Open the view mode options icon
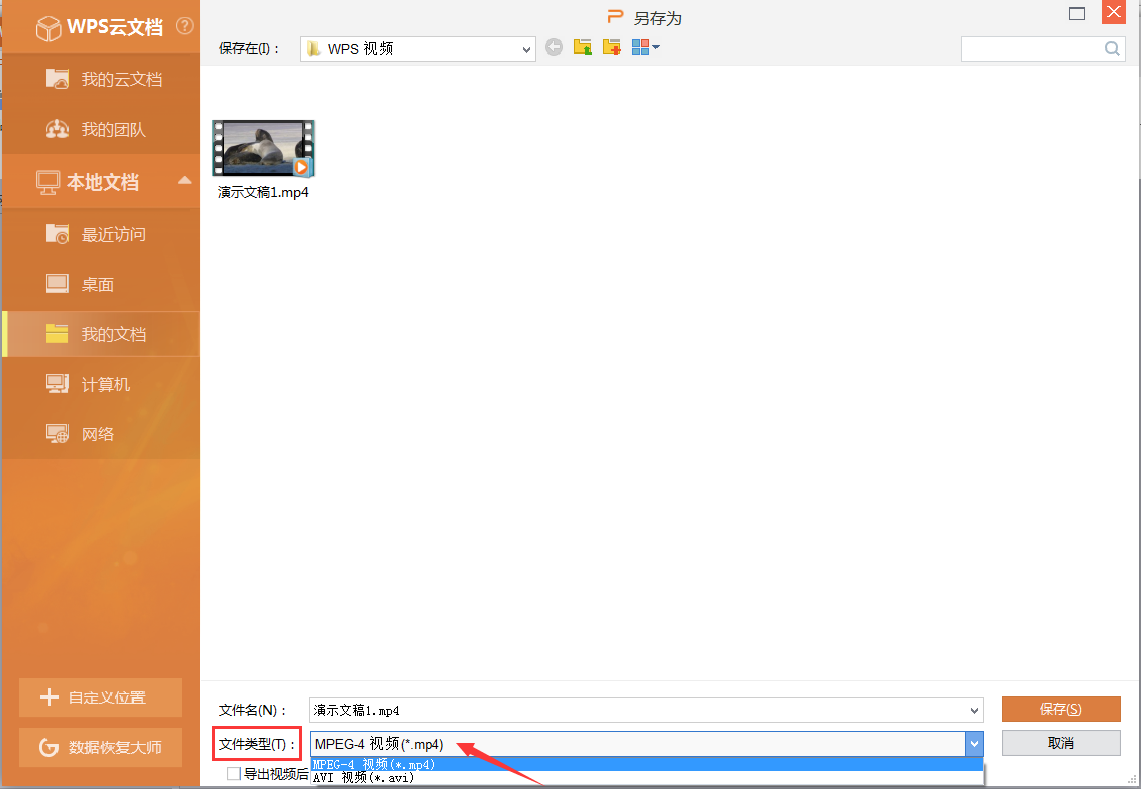 [x=645, y=47]
